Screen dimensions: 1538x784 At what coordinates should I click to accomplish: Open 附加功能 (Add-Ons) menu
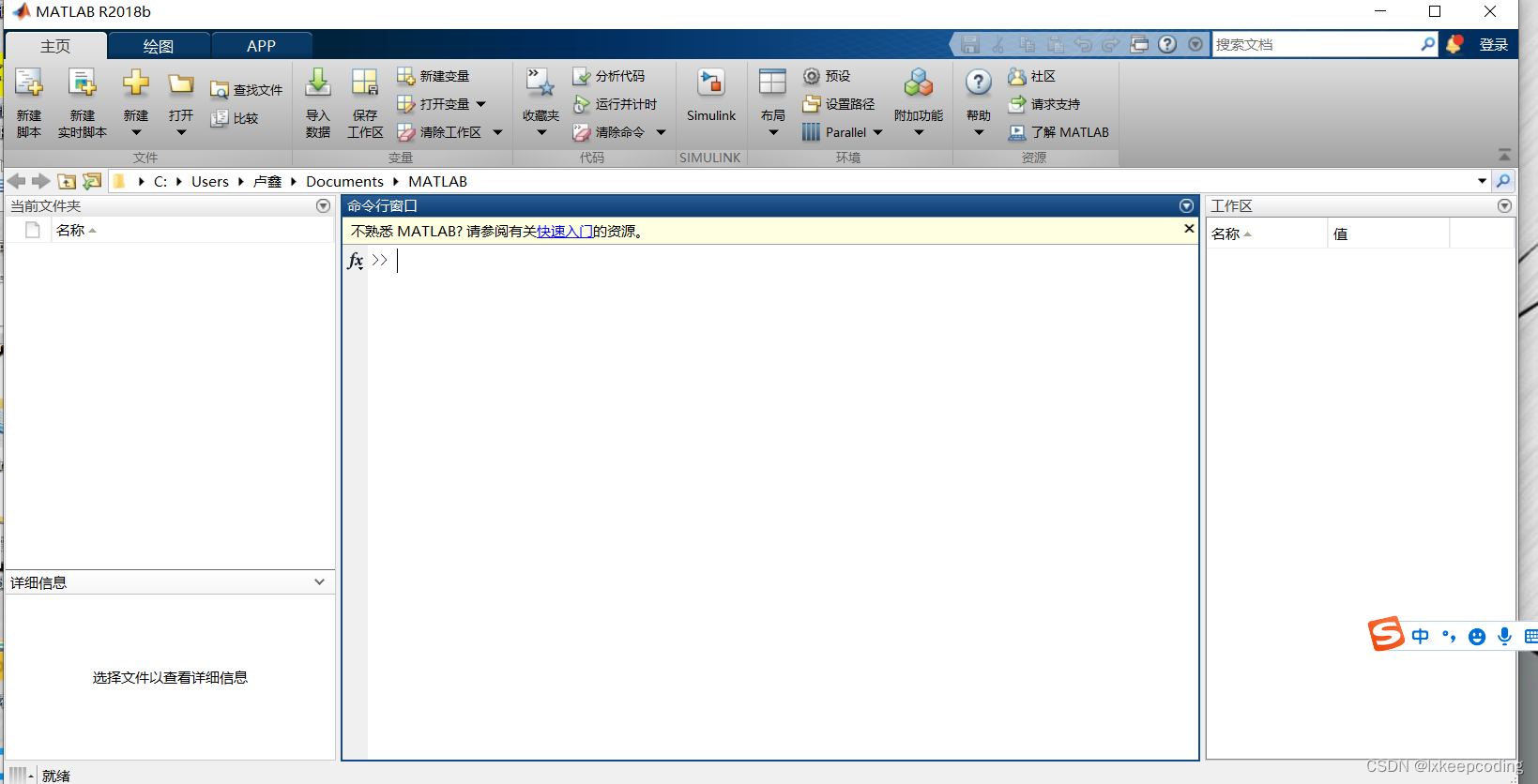919,101
